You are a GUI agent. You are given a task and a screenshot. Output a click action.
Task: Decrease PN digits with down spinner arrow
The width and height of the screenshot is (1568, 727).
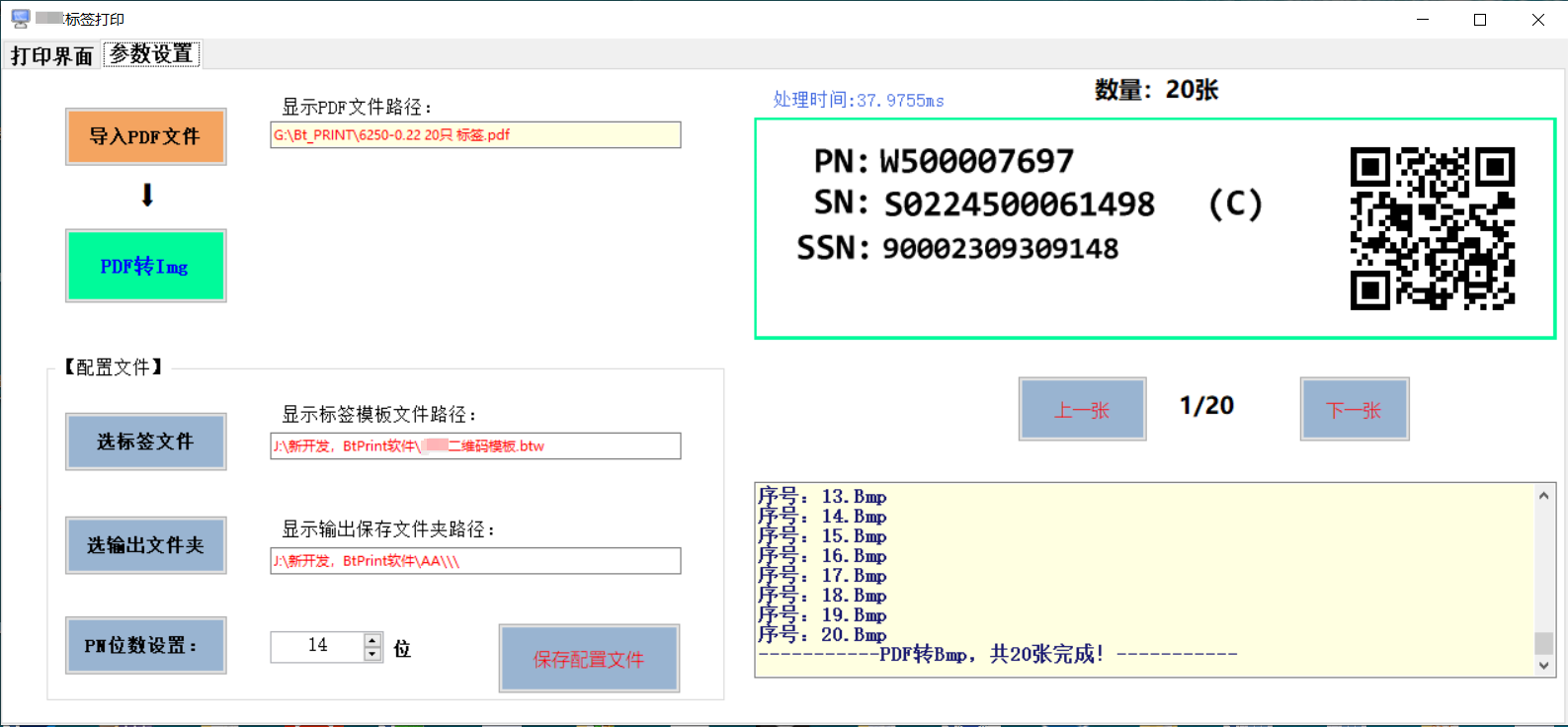point(372,654)
